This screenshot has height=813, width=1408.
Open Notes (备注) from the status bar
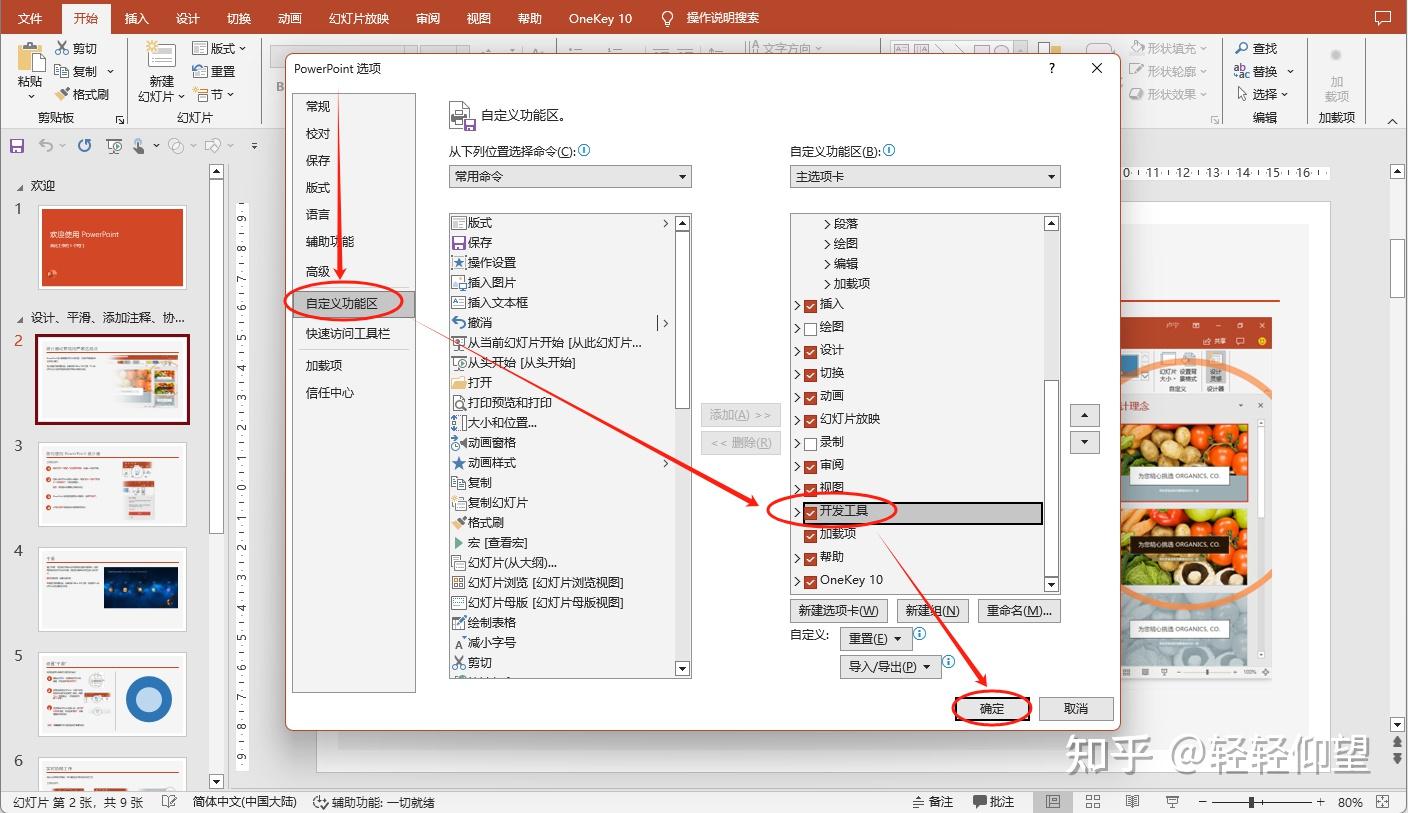point(933,802)
